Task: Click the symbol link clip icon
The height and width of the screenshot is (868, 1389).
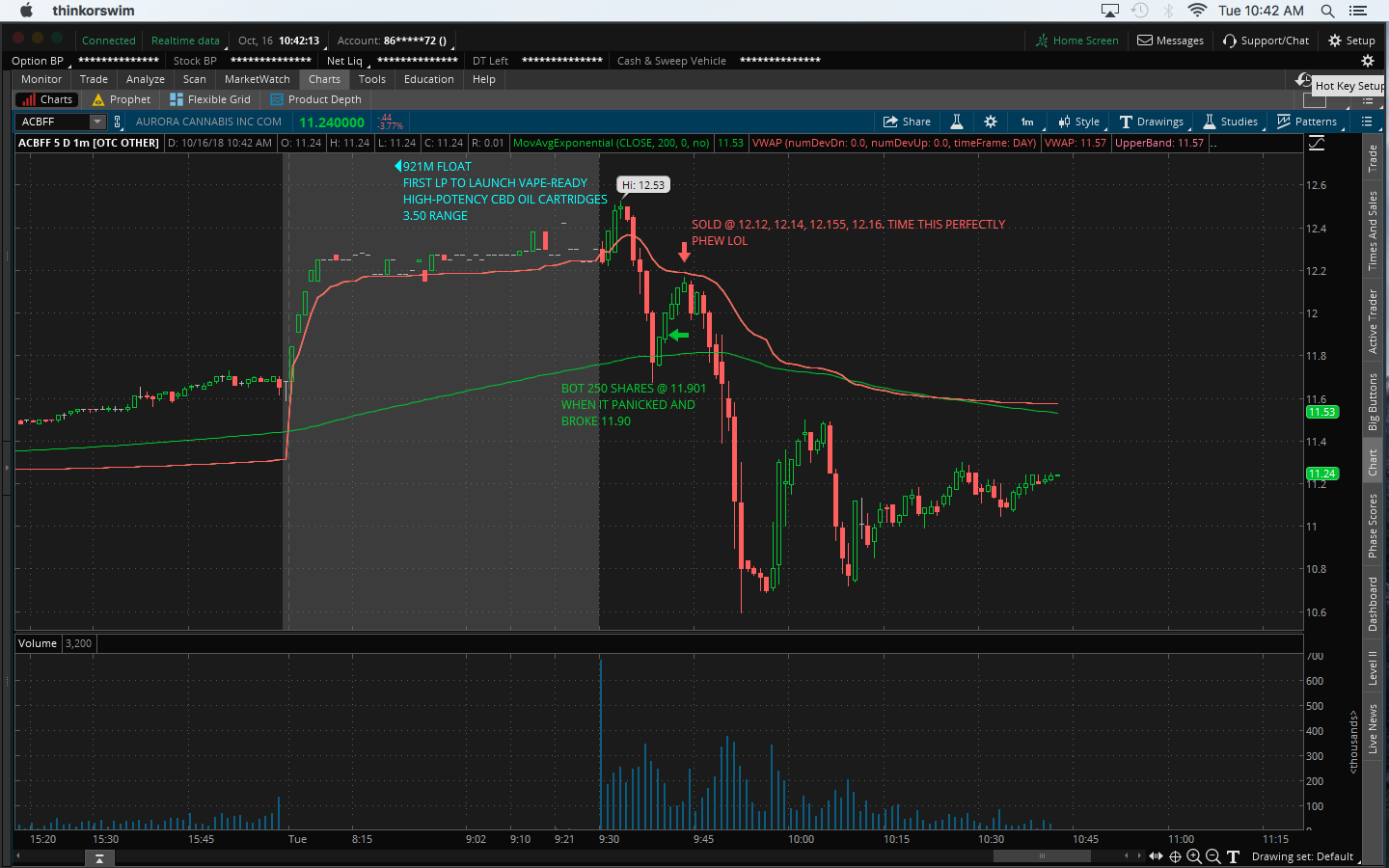Action: click(x=118, y=122)
